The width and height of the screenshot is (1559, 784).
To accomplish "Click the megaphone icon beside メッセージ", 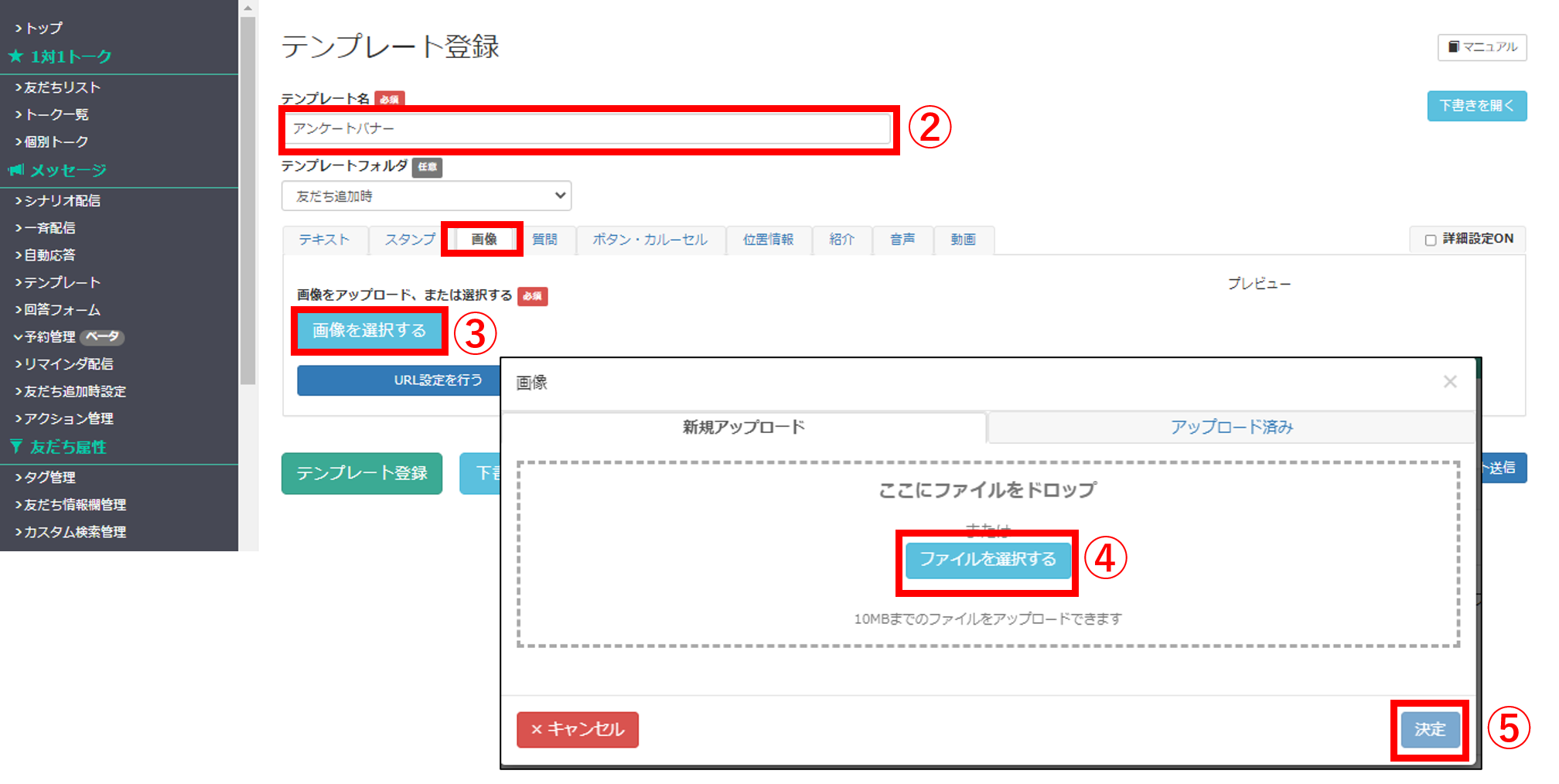I will 15,170.
